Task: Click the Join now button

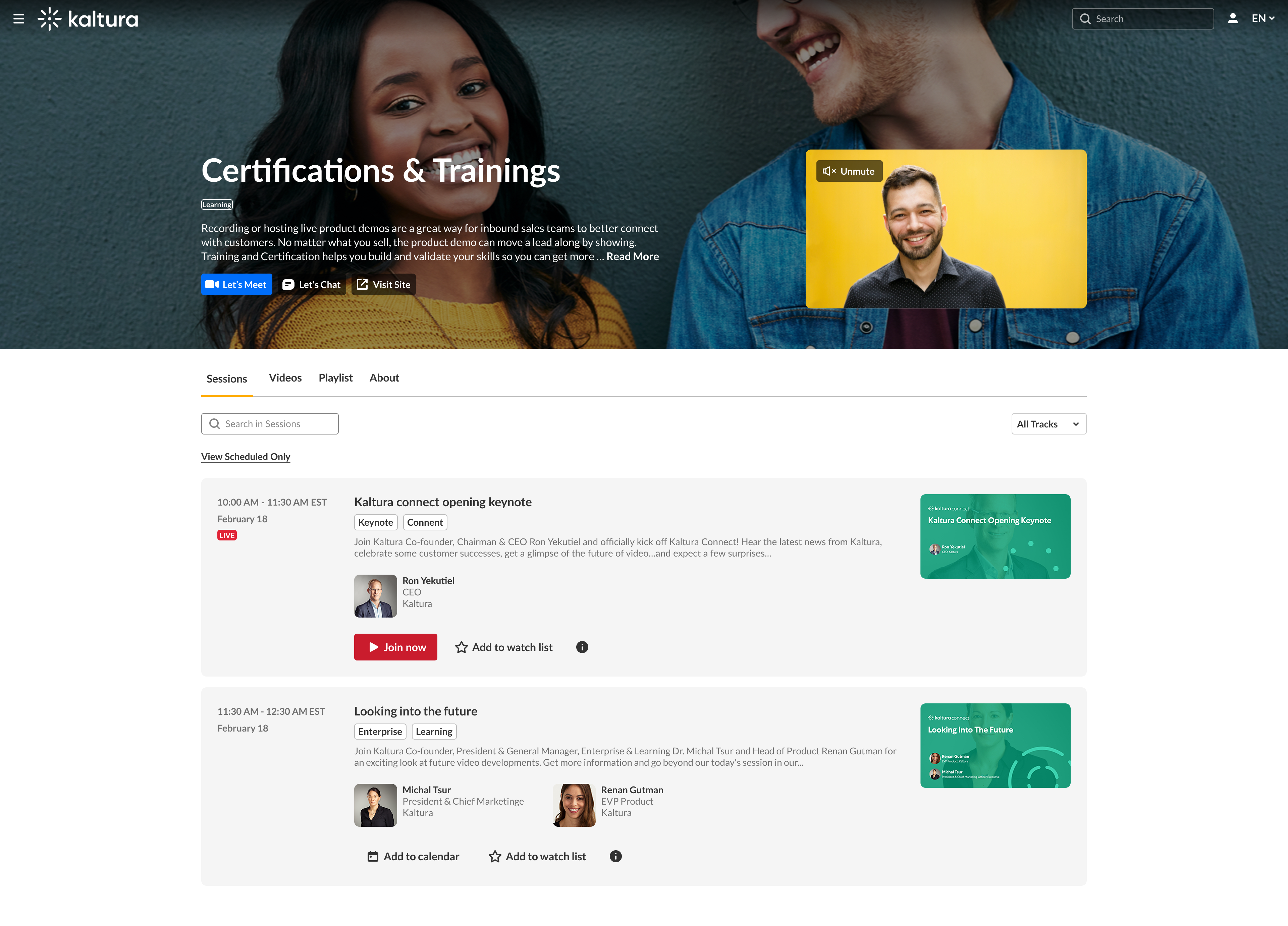Action: (x=395, y=647)
